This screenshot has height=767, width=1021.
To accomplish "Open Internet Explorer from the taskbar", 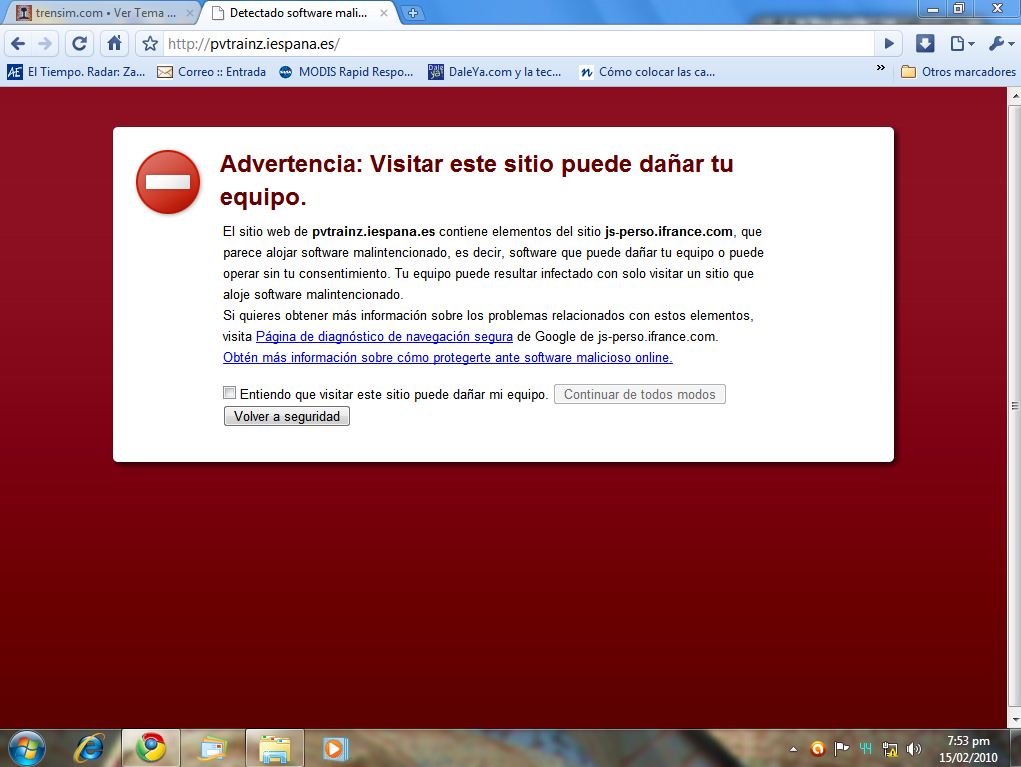I will [91, 747].
